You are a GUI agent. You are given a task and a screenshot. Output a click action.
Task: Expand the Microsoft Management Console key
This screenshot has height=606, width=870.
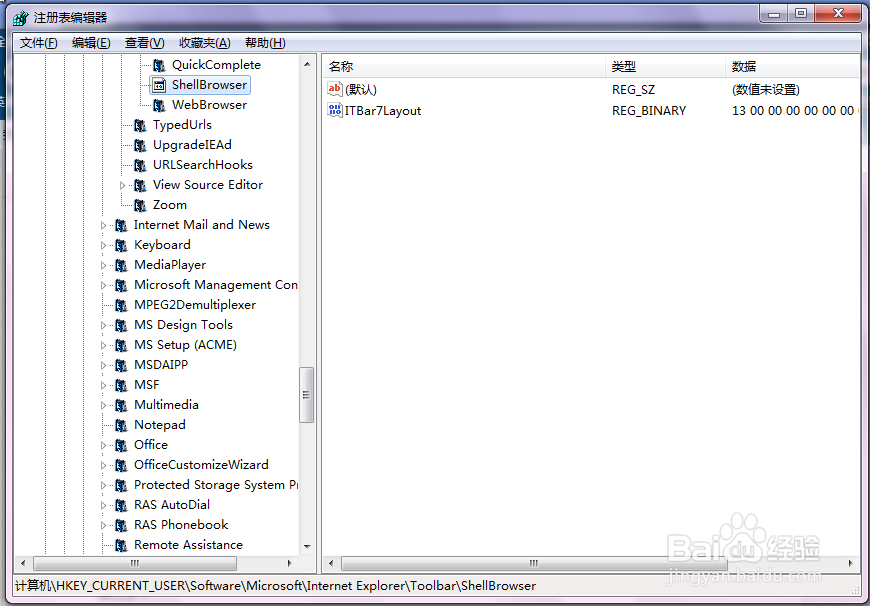point(103,285)
